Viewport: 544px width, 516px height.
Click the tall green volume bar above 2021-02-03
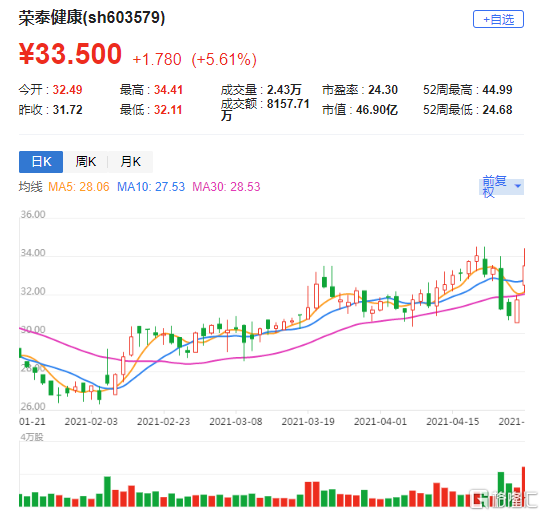point(107,492)
